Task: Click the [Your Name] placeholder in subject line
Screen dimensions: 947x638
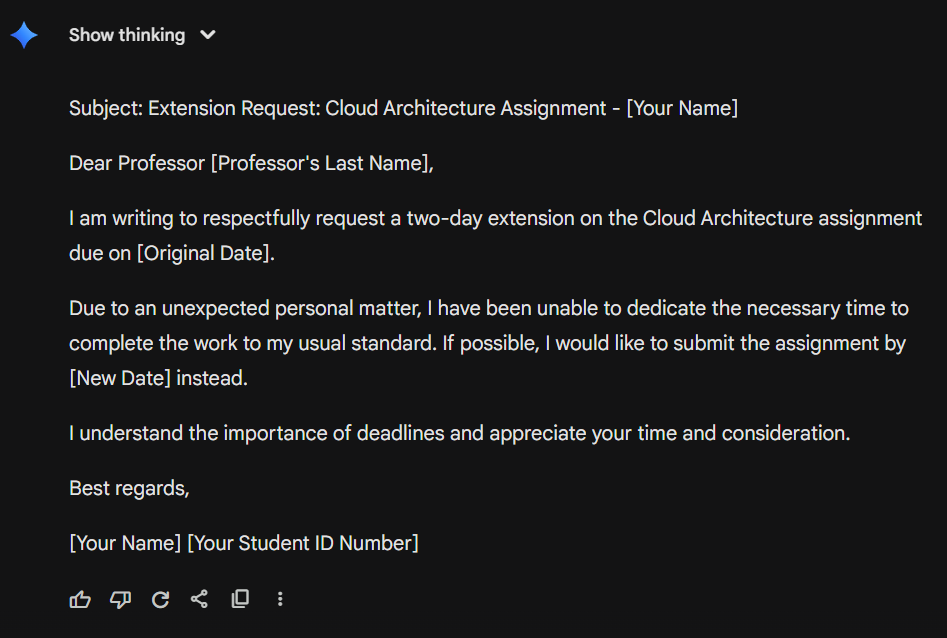Action: (682, 108)
